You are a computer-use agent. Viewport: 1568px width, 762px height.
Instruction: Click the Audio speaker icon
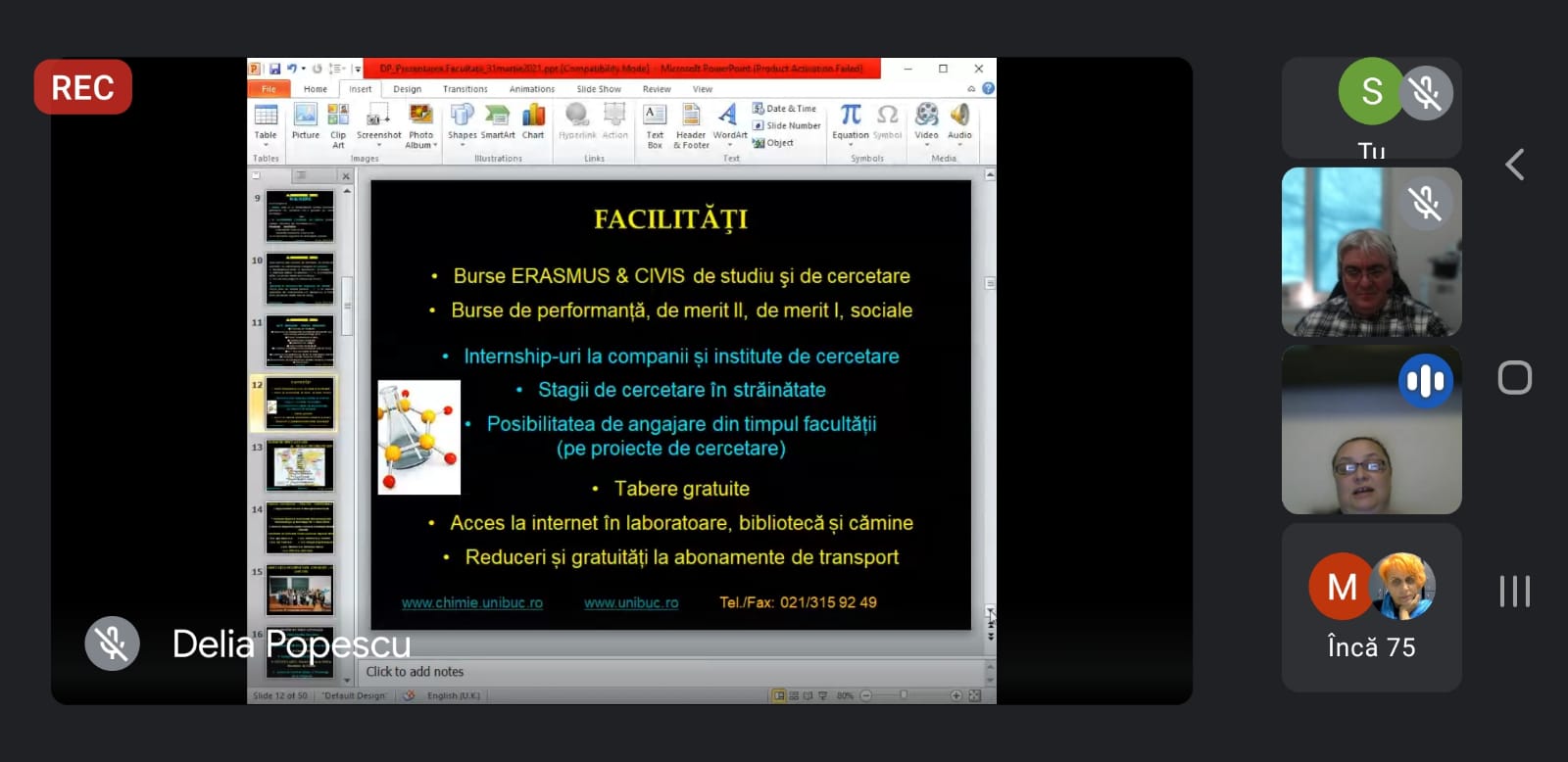pos(959,115)
